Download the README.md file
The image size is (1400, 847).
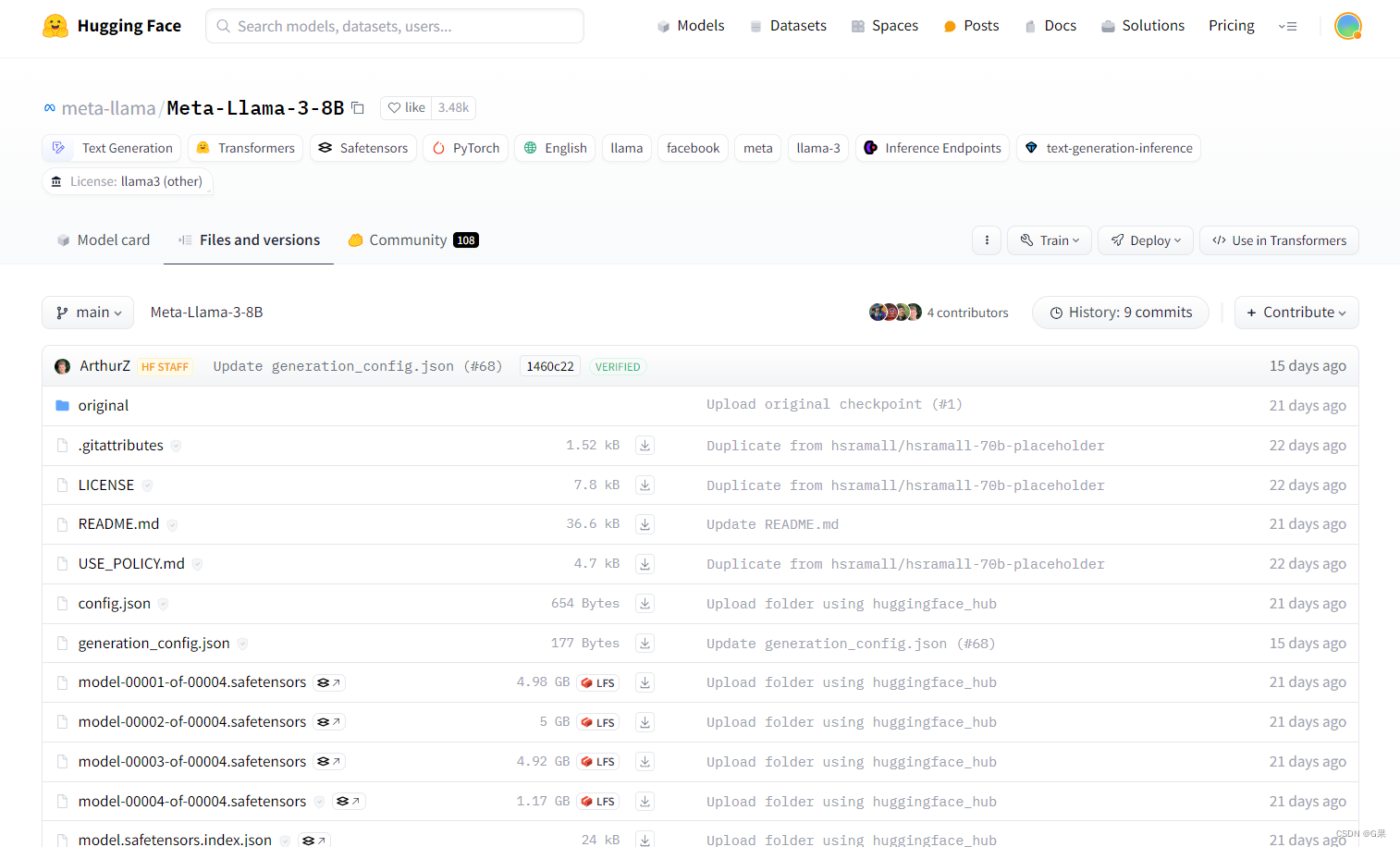pyautogui.click(x=645, y=524)
